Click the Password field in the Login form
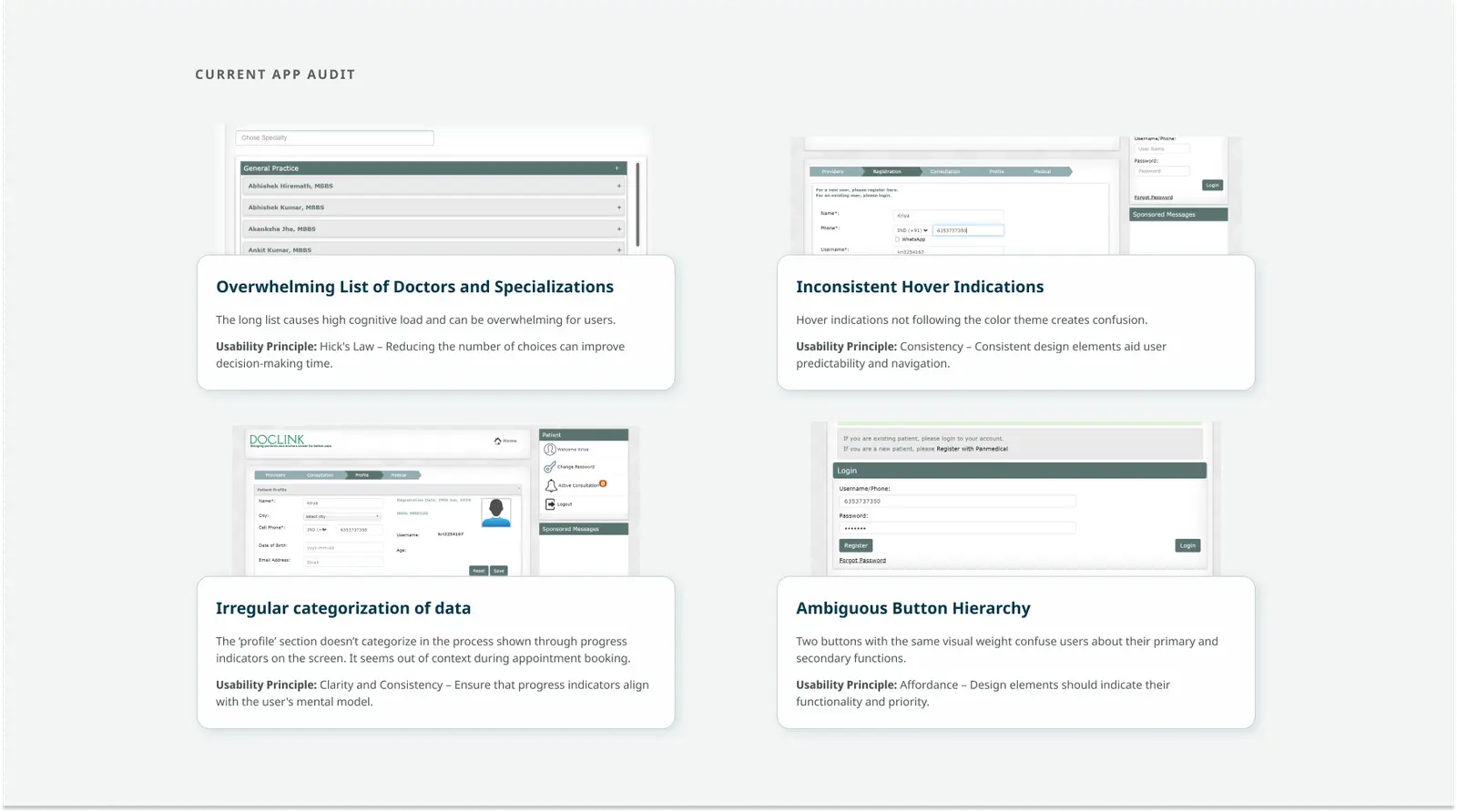The height and width of the screenshot is (812, 1457). coord(957,528)
